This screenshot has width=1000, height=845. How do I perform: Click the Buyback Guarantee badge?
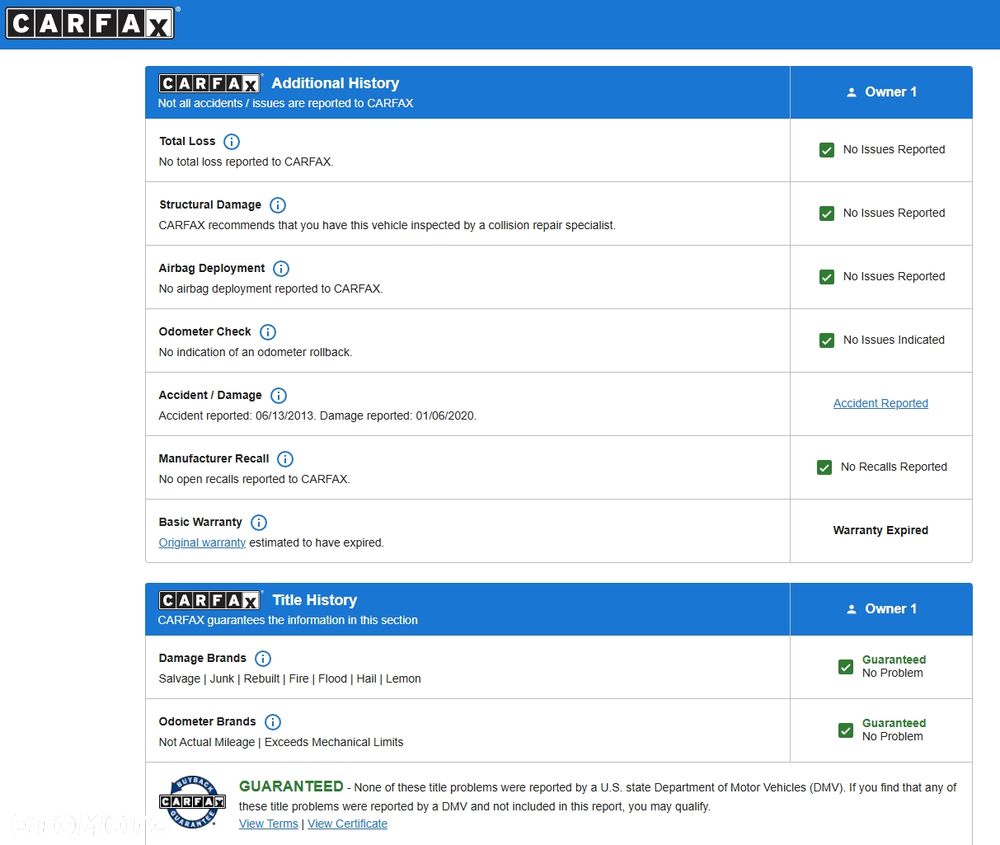(191, 802)
